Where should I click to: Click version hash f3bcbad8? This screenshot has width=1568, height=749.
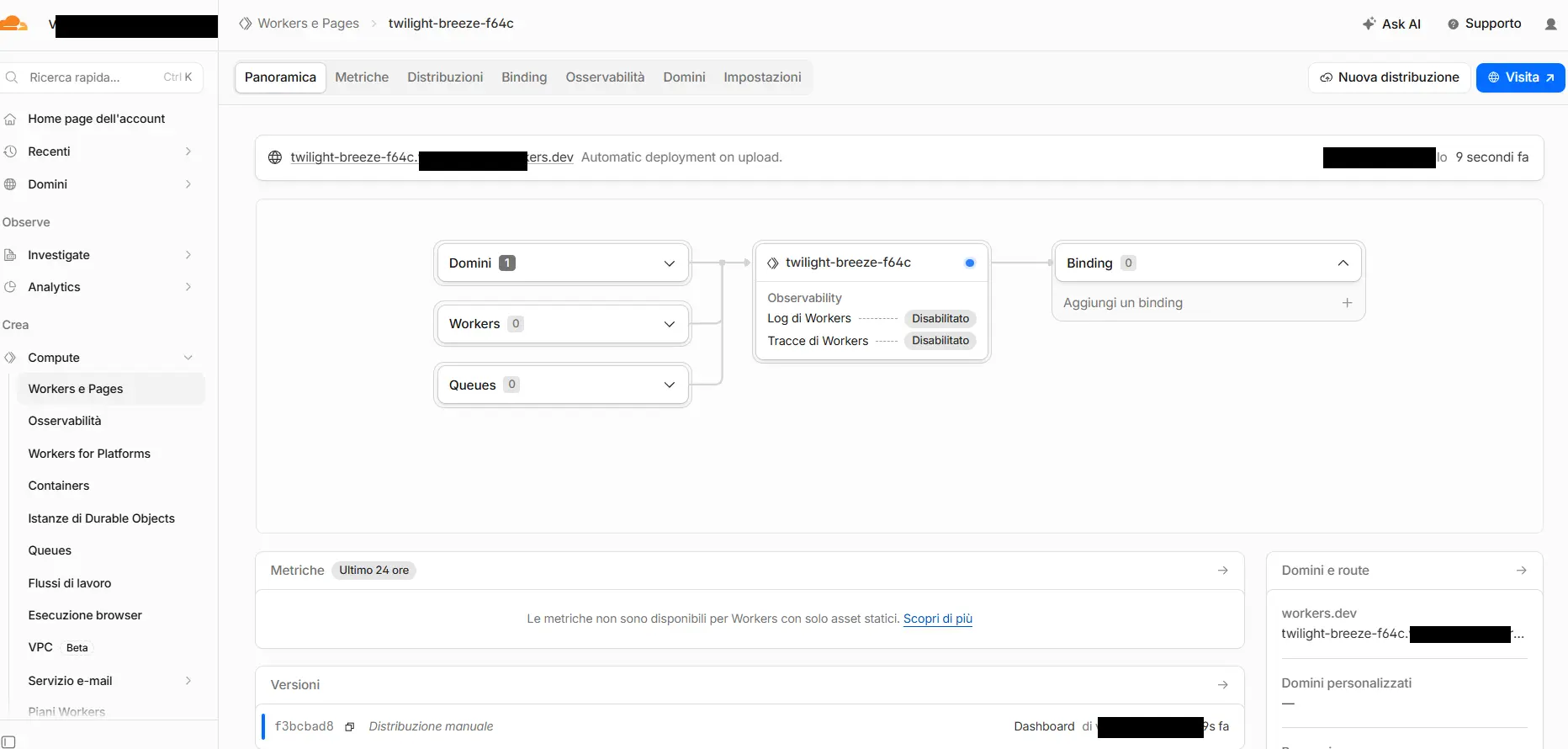point(305,726)
